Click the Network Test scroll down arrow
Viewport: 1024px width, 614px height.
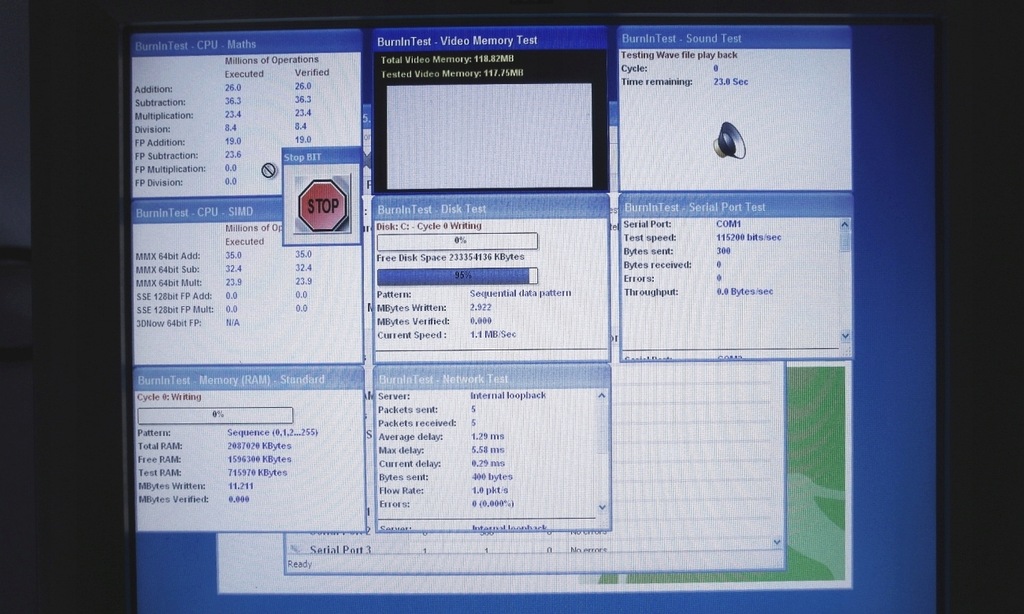point(601,507)
